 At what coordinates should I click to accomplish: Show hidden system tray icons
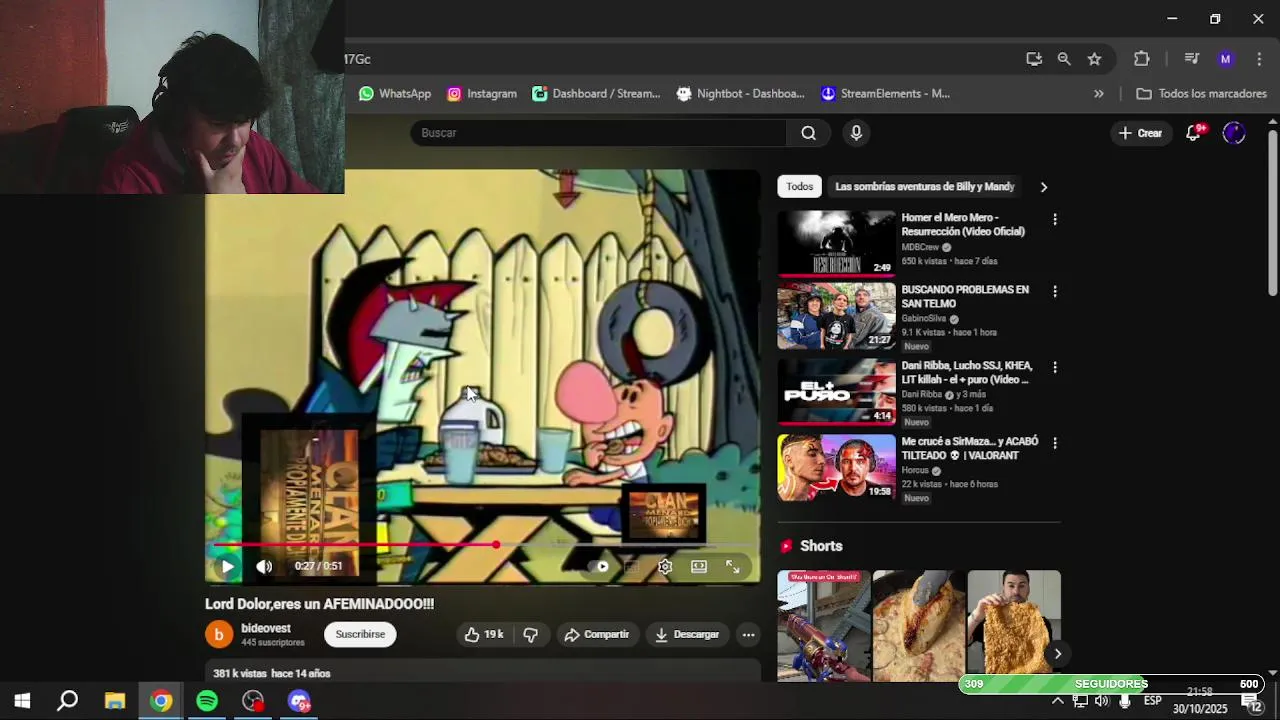(x=1057, y=701)
